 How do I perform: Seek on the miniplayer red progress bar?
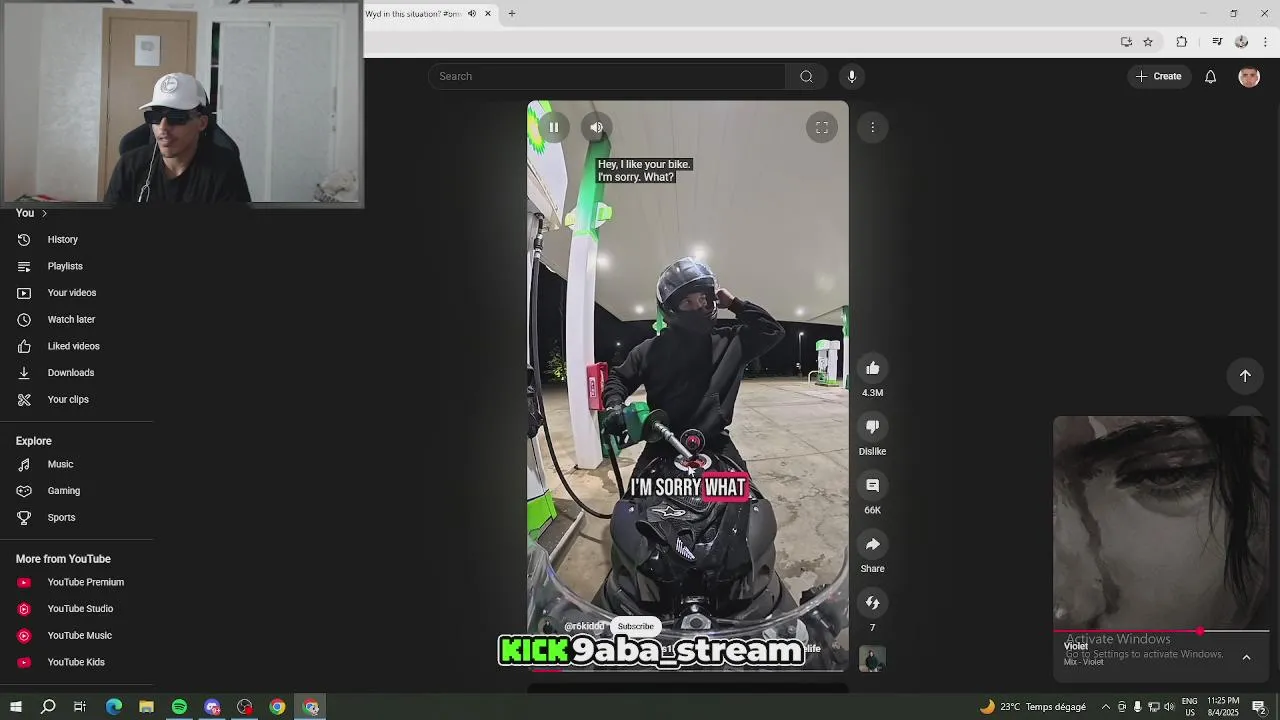(x=1161, y=632)
